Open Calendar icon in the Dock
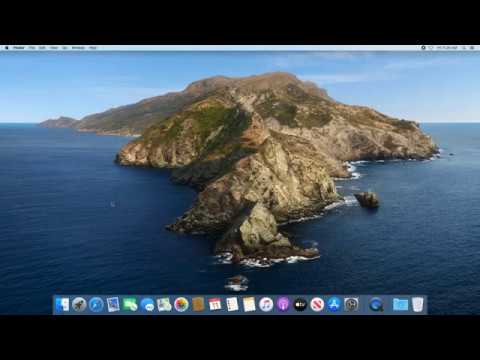This screenshot has height=360, width=480. pyautogui.click(x=215, y=305)
